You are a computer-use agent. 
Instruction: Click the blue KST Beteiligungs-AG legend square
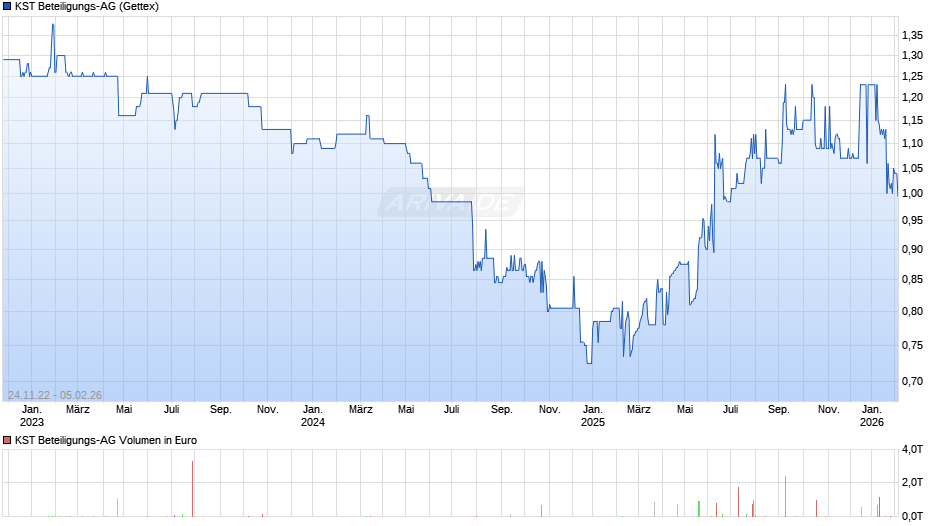[x=7, y=7]
